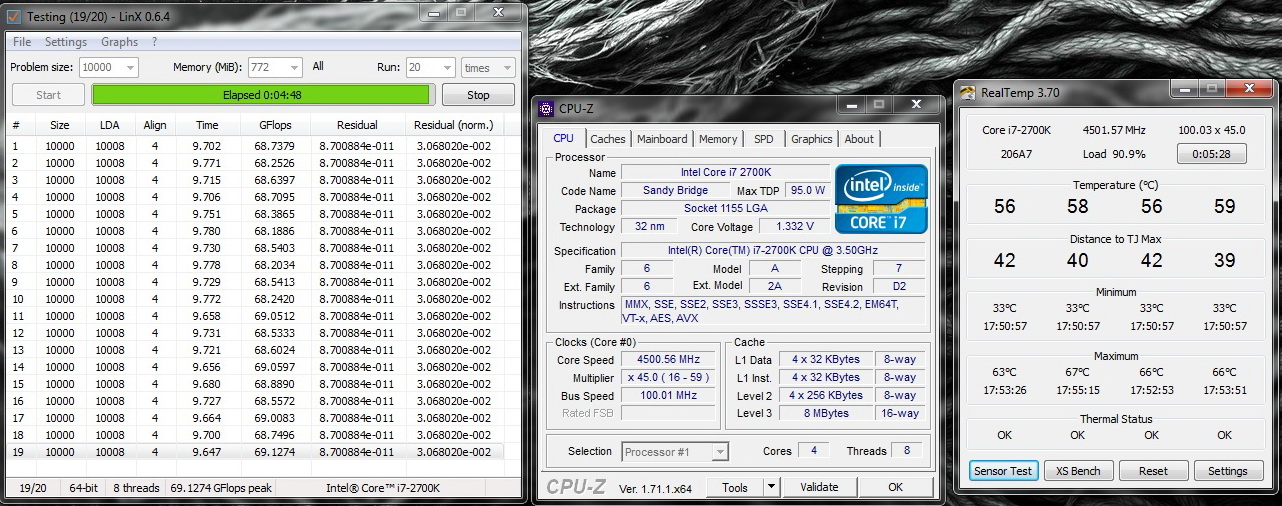Click the LinX title bar app icon
Image resolution: width=1282 pixels, height=506 pixels.
pos(13,17)
